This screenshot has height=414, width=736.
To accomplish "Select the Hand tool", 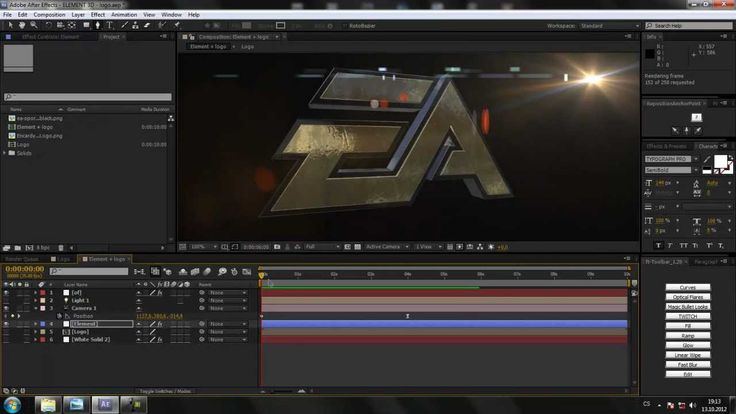I will [x=22, y=25].
